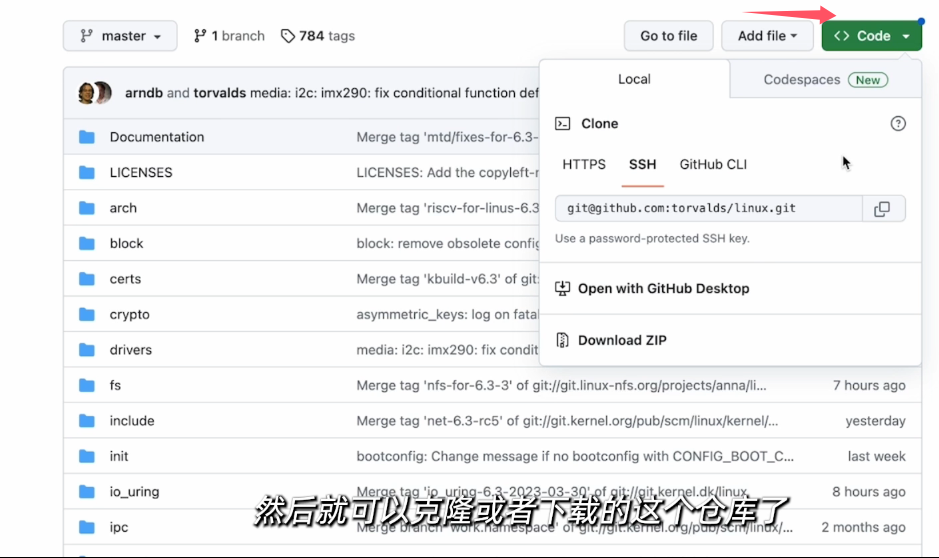Select the Local tab
Viewport: 939px width, 558px height.
(634, 80)
